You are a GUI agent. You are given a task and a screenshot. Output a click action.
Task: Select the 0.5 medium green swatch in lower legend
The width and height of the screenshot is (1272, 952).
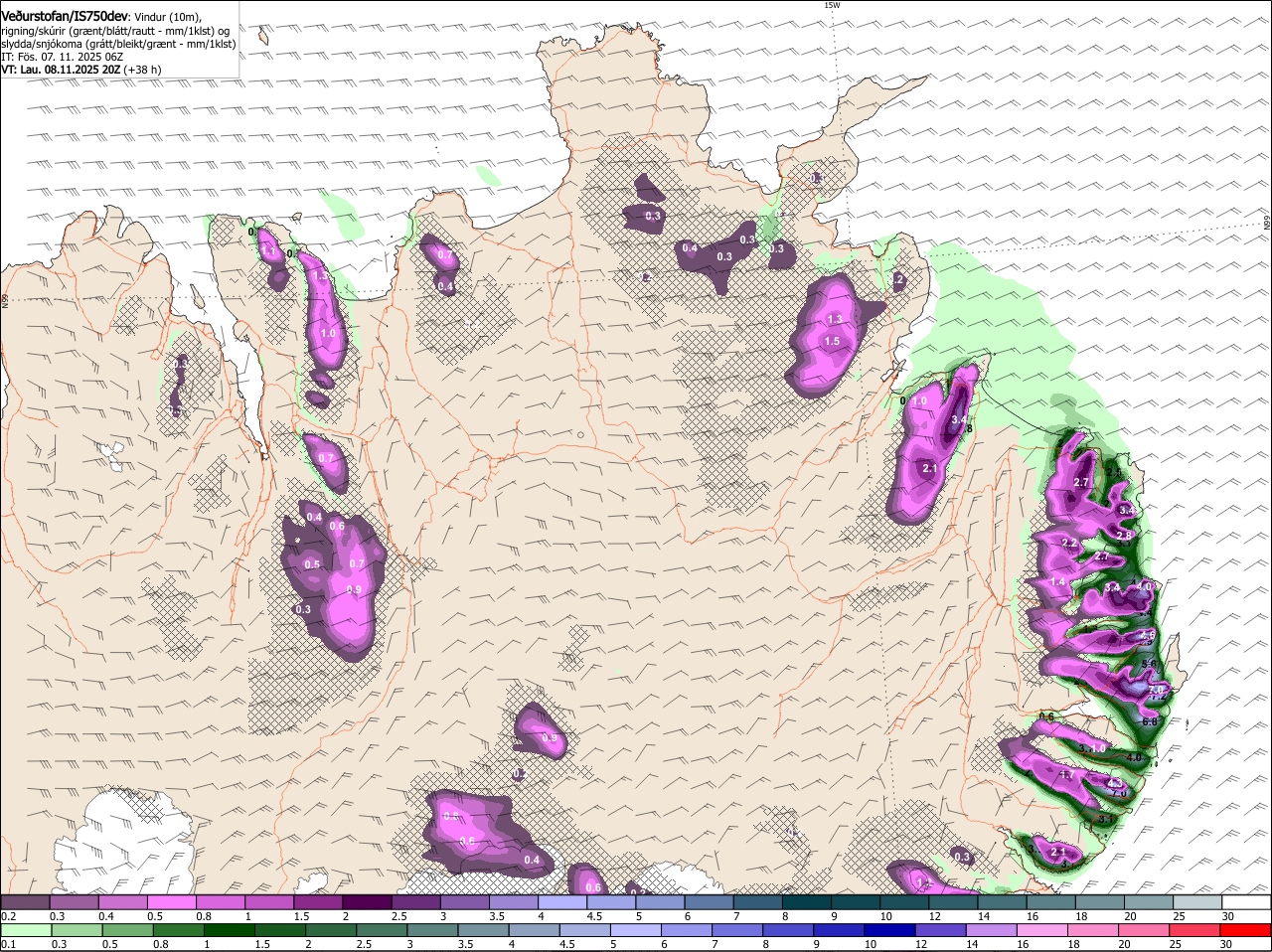tap(128, 930)
